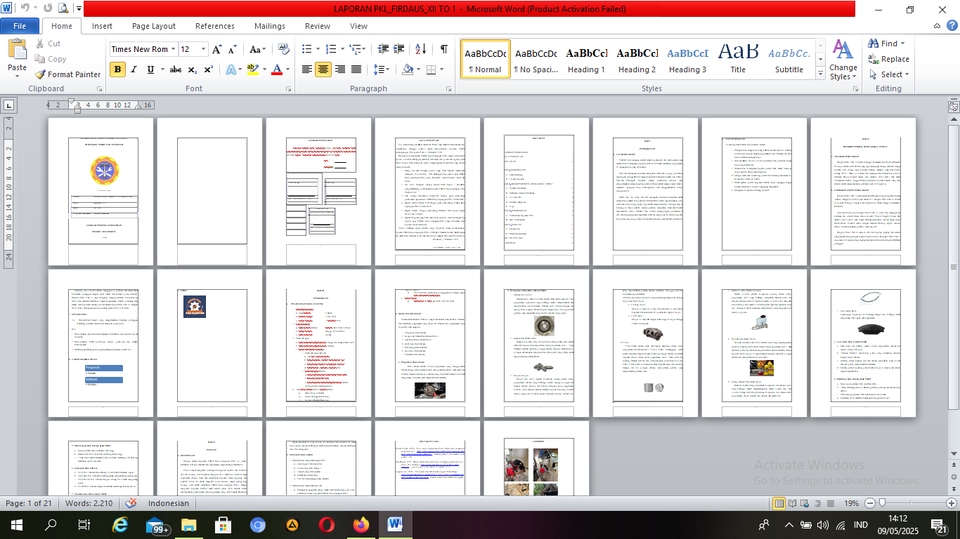
Task: Apply the yellow text highlight color
Action: 252,70
